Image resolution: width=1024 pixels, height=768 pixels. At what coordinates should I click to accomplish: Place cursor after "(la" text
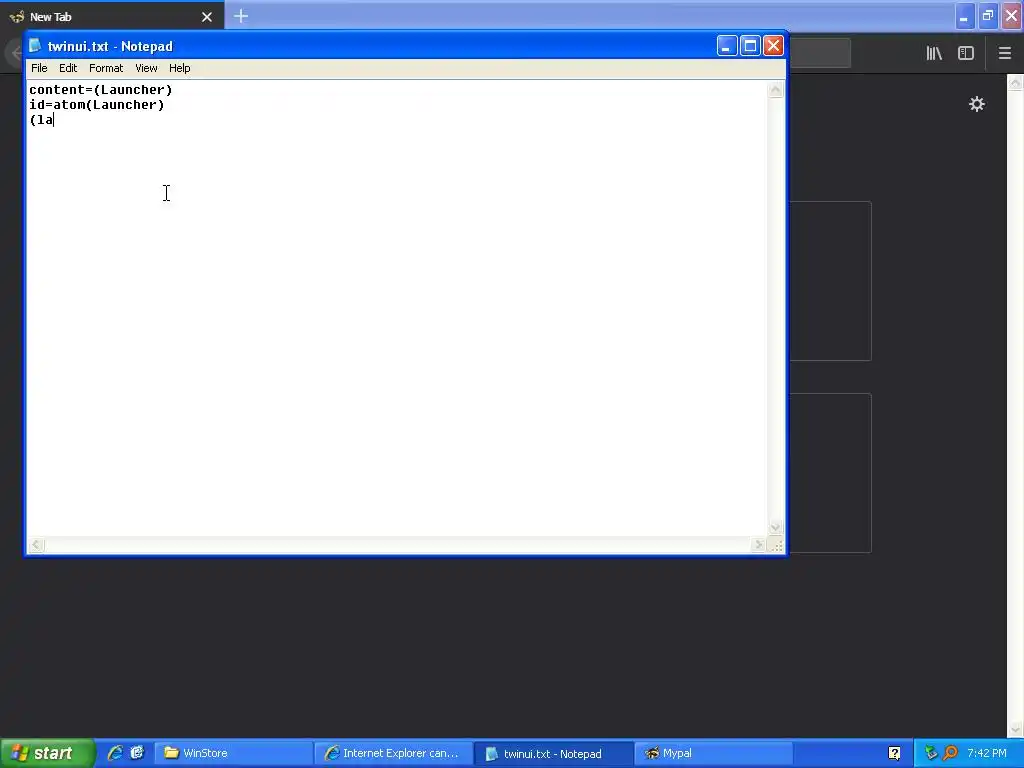point(54,120)
